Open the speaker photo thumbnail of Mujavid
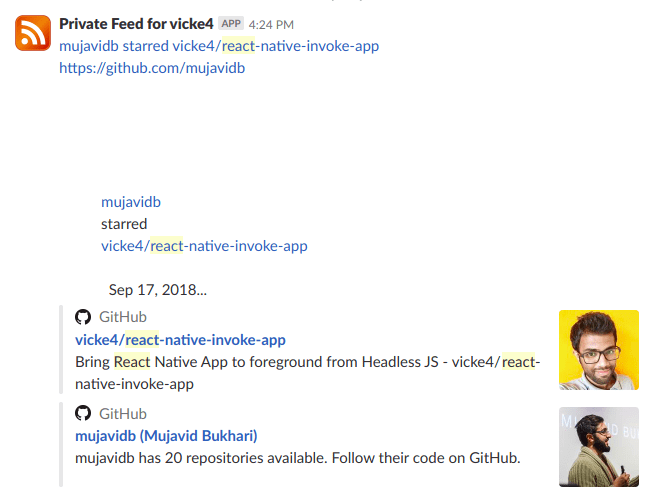This screenshot has height=498, width=656. click(x=599, y=447)
